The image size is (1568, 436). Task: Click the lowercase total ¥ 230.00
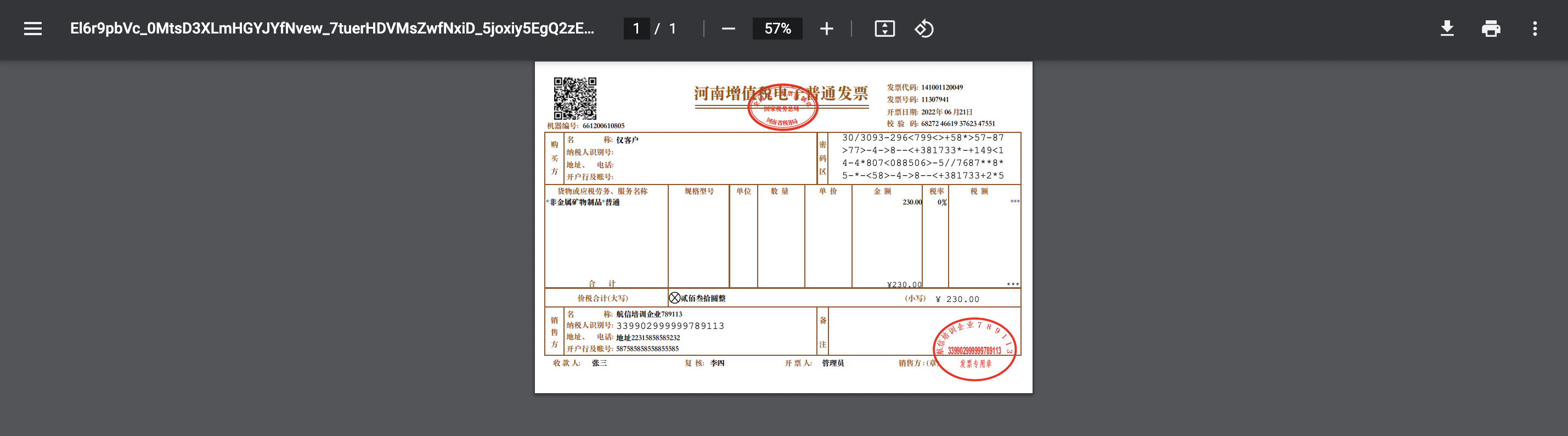(x=957, y=299)
